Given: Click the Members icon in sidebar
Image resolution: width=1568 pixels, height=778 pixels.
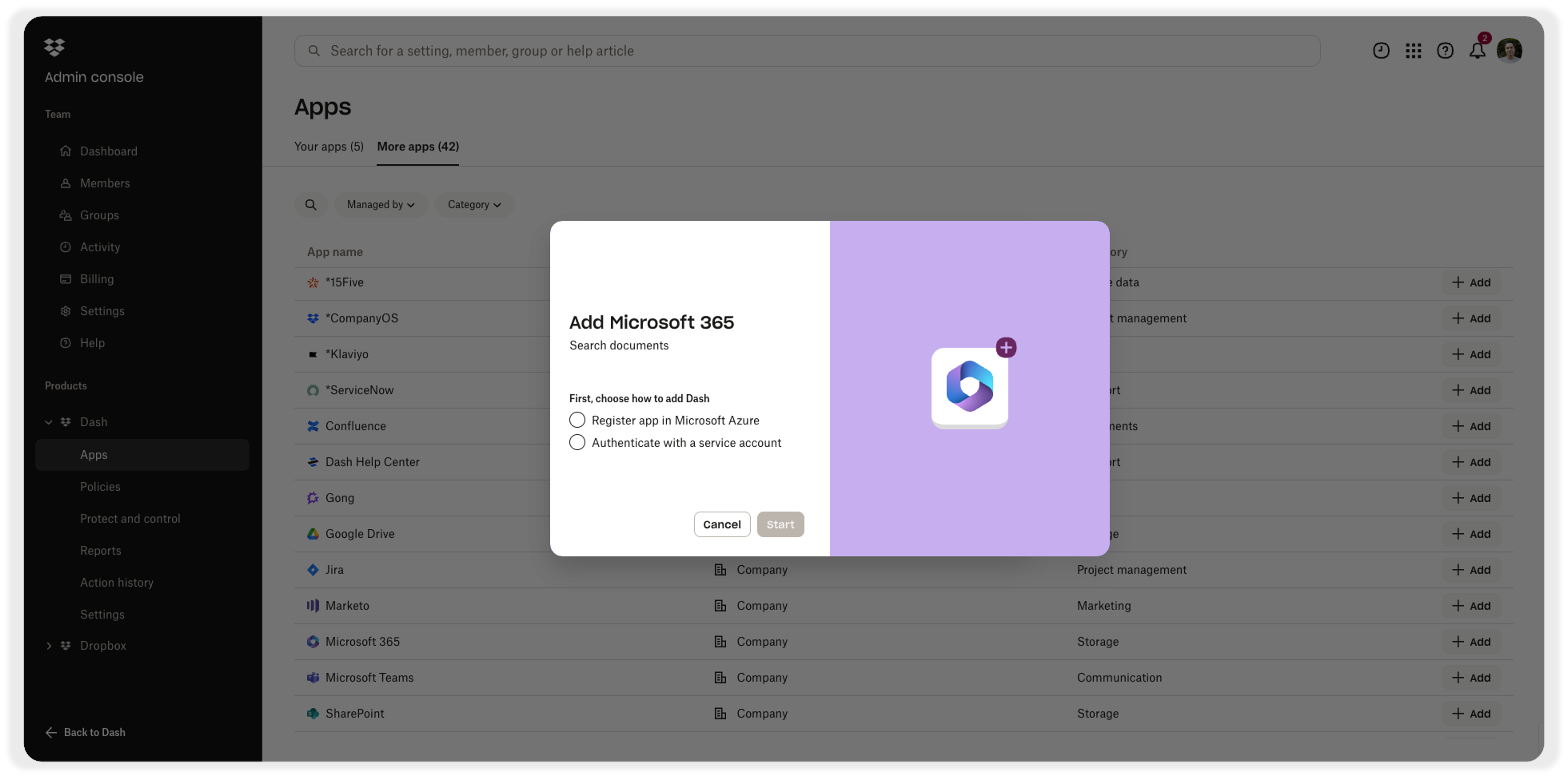Looking at the screenshot, I should pos(66,183).
